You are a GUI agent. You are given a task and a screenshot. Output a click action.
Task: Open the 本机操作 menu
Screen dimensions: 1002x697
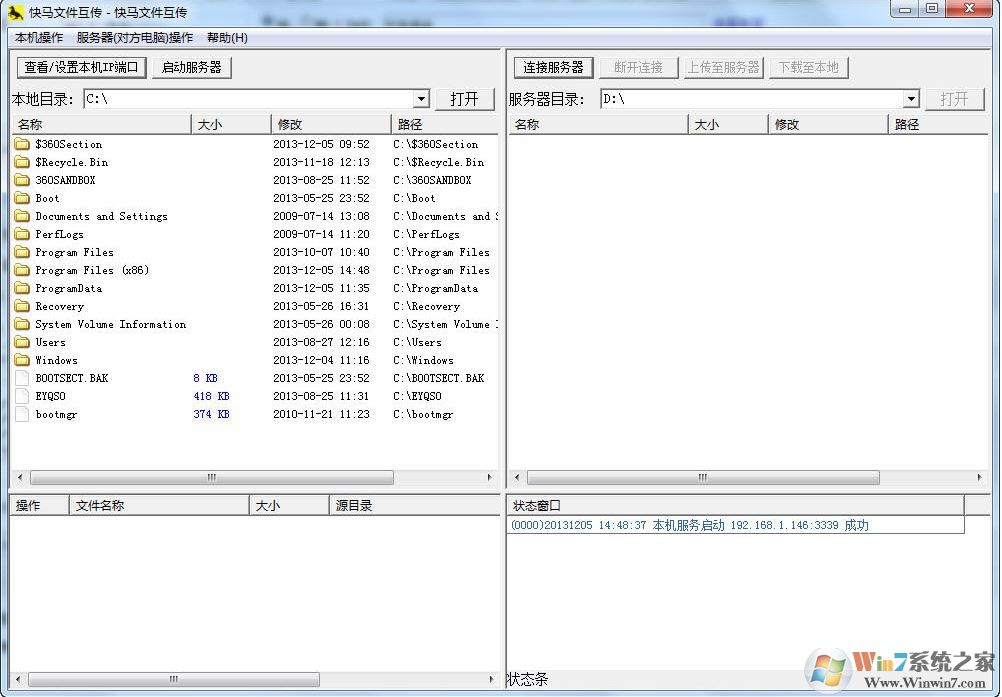click(39, 38)
